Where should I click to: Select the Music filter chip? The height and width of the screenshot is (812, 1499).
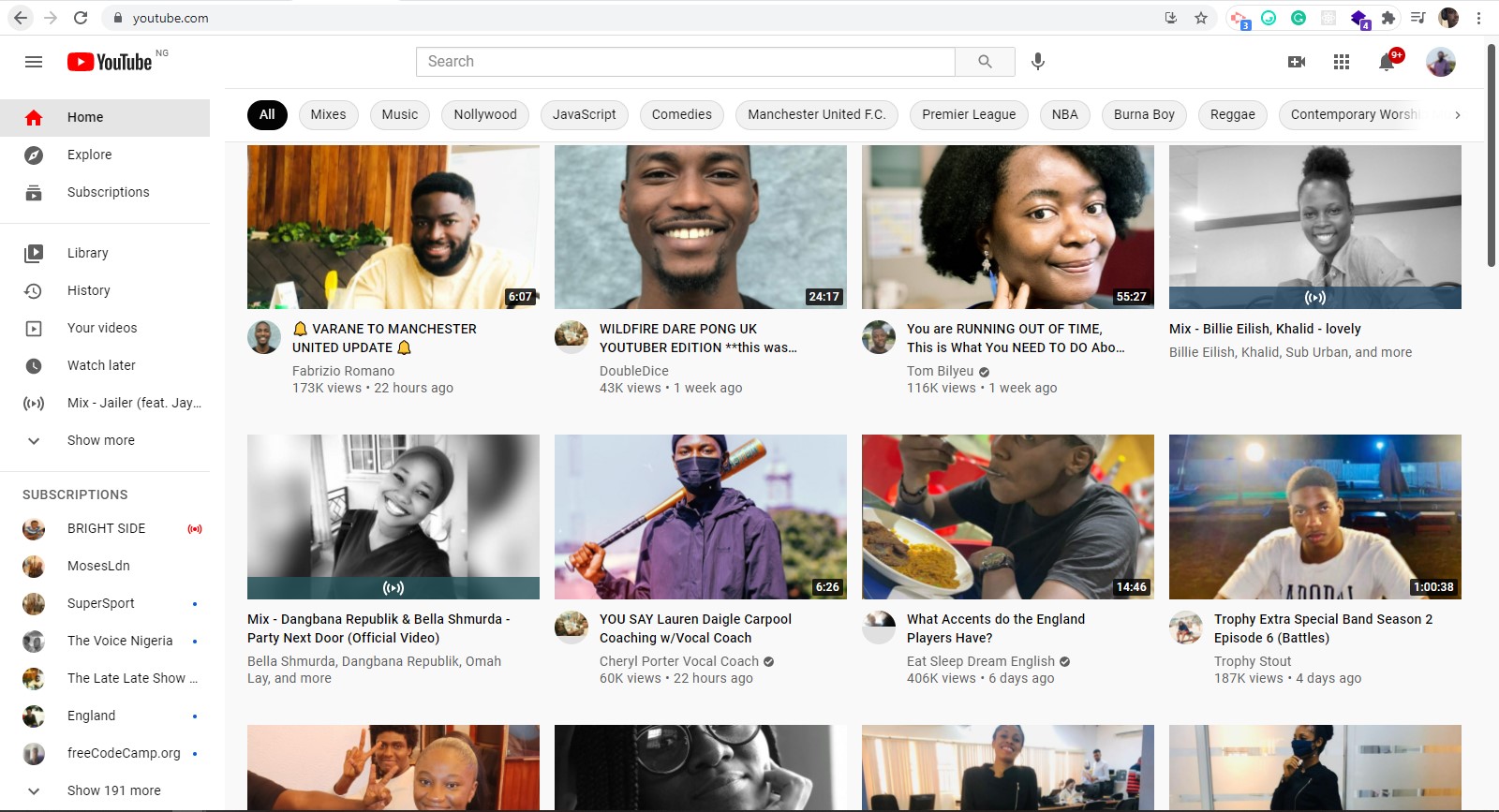pyautogui.click(x=400, y=114)
